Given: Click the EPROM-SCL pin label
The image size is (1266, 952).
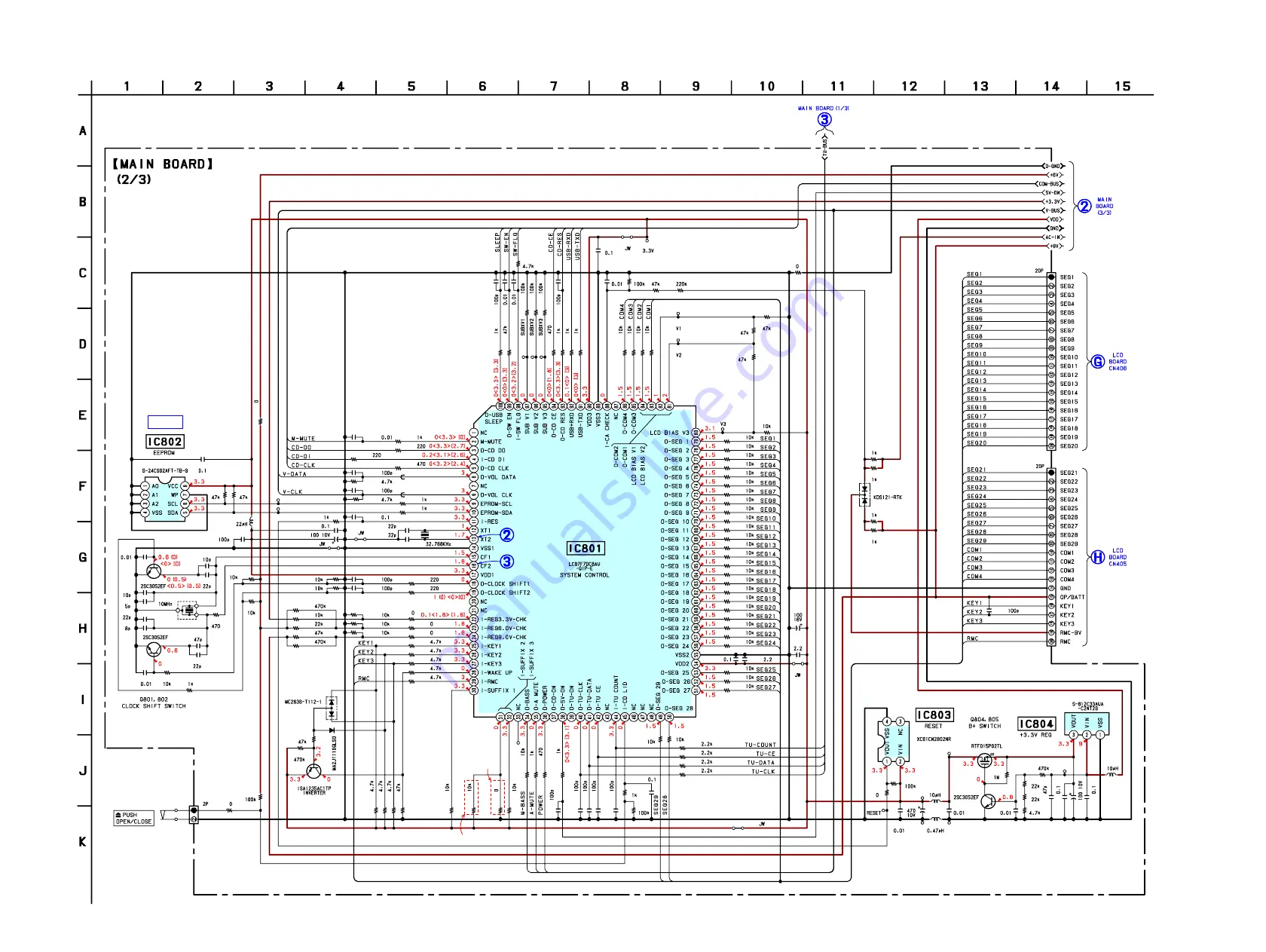Looking at the screenshot, I should coord(496,504).
